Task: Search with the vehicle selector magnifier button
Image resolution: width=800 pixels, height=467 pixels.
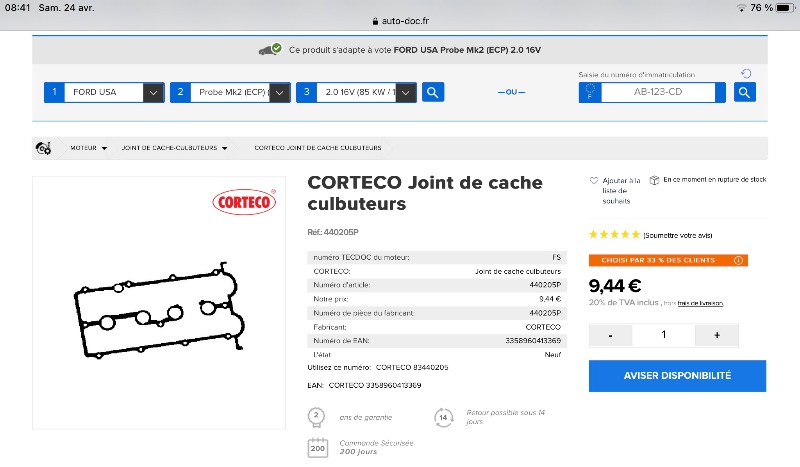Action: (x=433, y=92)
